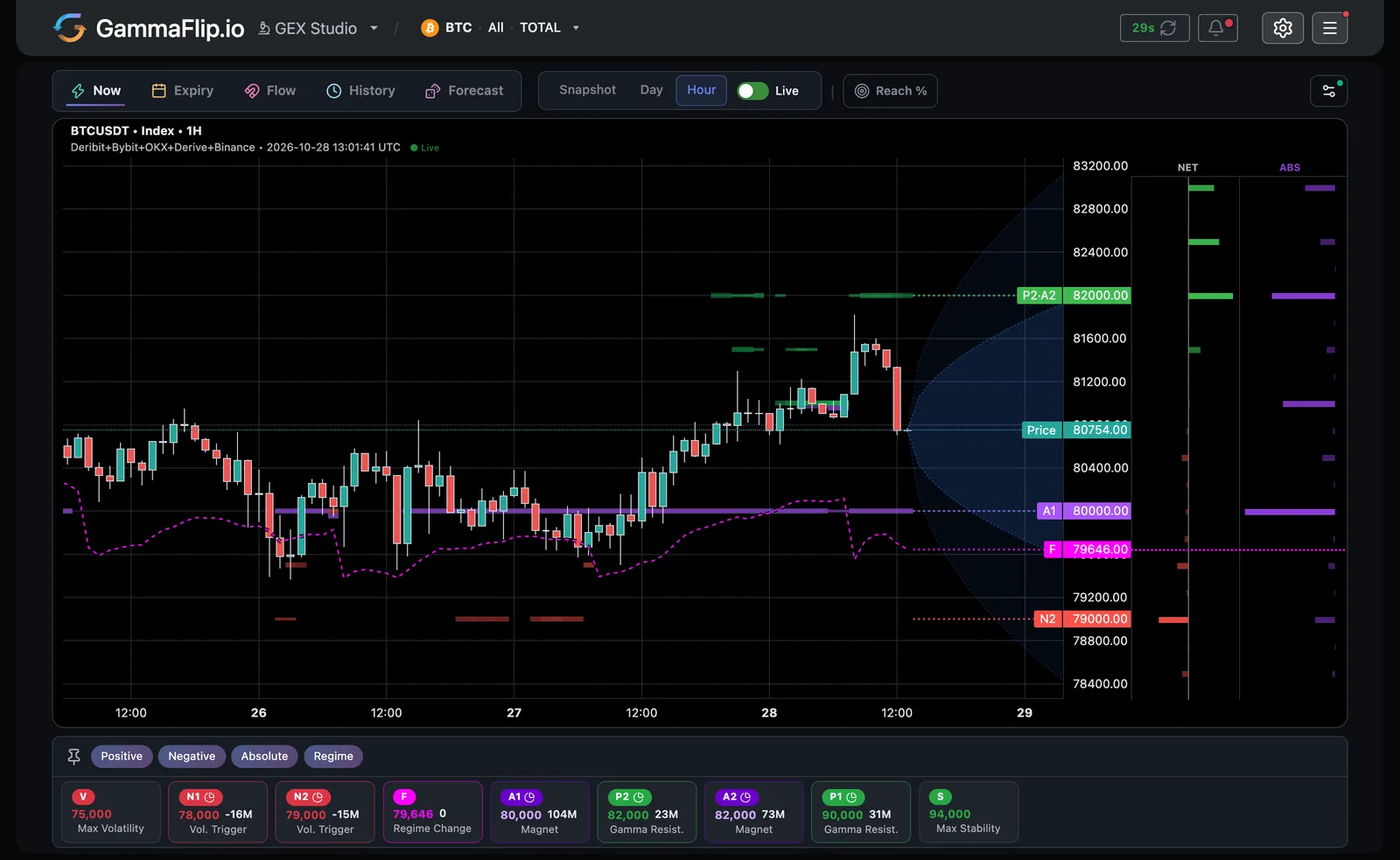This screenshot has width=1400, height=860.
Task: Click the A1 80000.00 axis label
Action: pos(1084,511)
